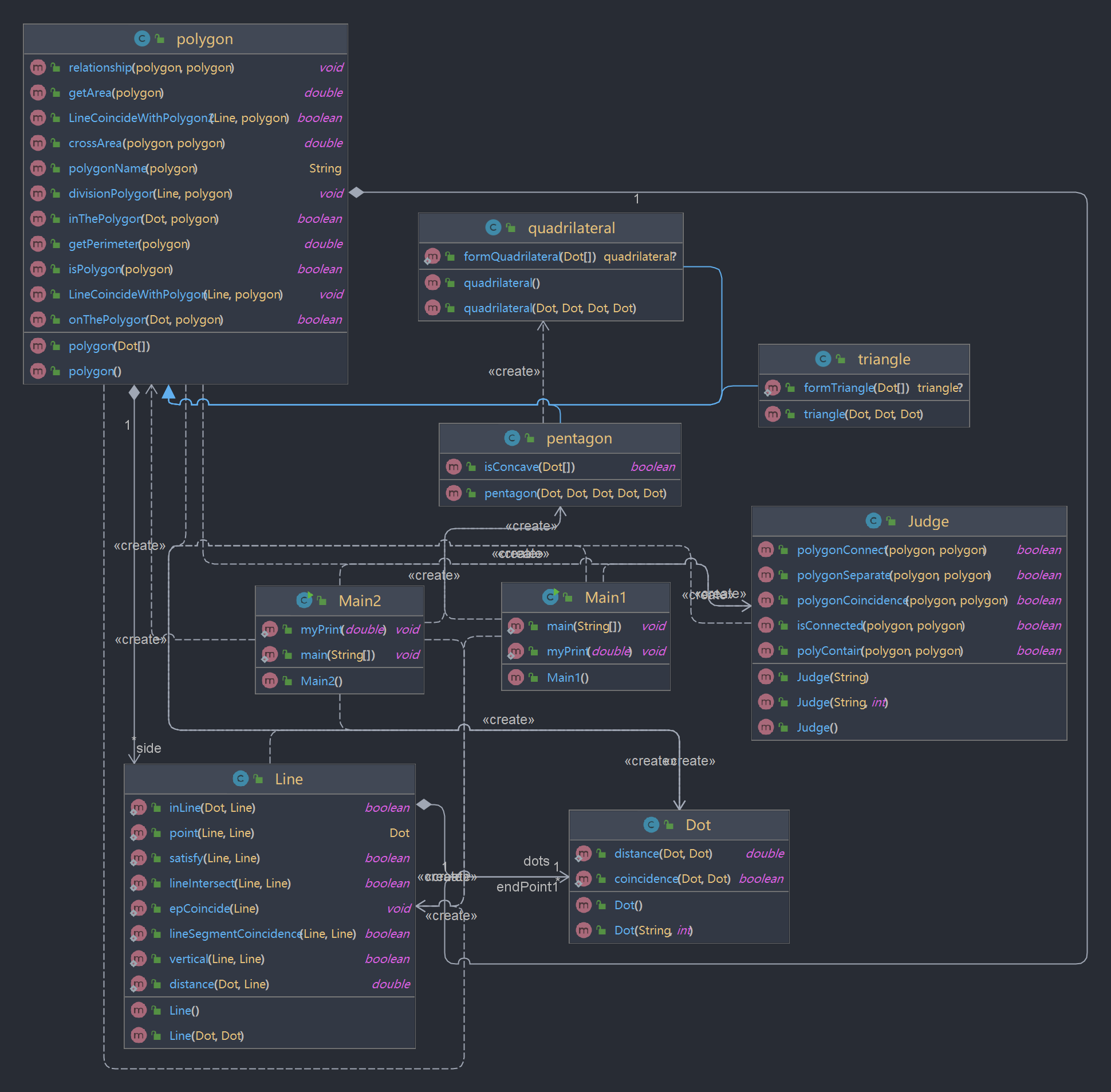Click method icon next to getArea(polygon)
Image resolution: width=1111 pixels, height=1092 pixels.
point(38,92)
